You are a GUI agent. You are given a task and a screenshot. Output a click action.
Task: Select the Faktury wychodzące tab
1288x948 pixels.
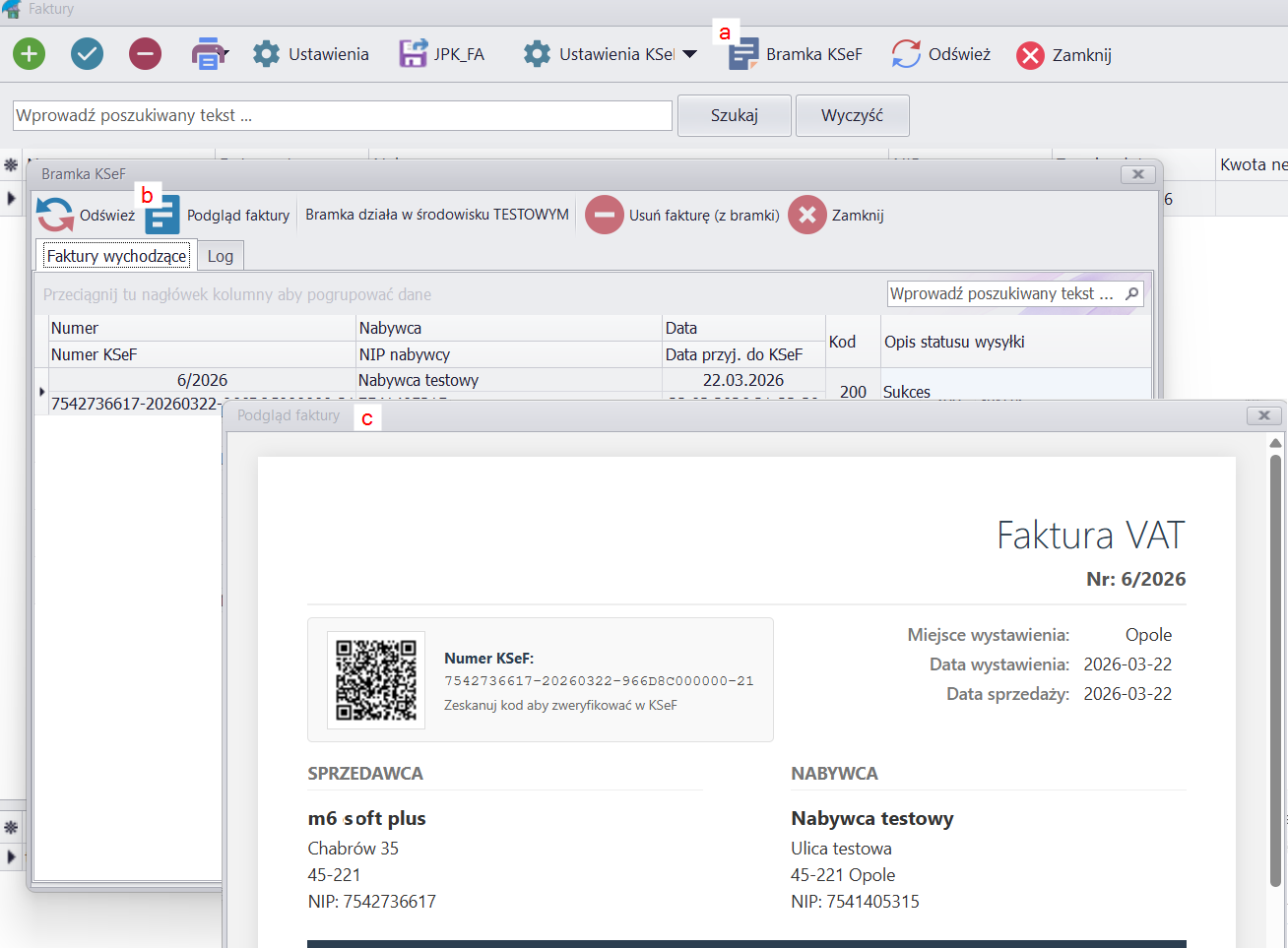point(116,256)
